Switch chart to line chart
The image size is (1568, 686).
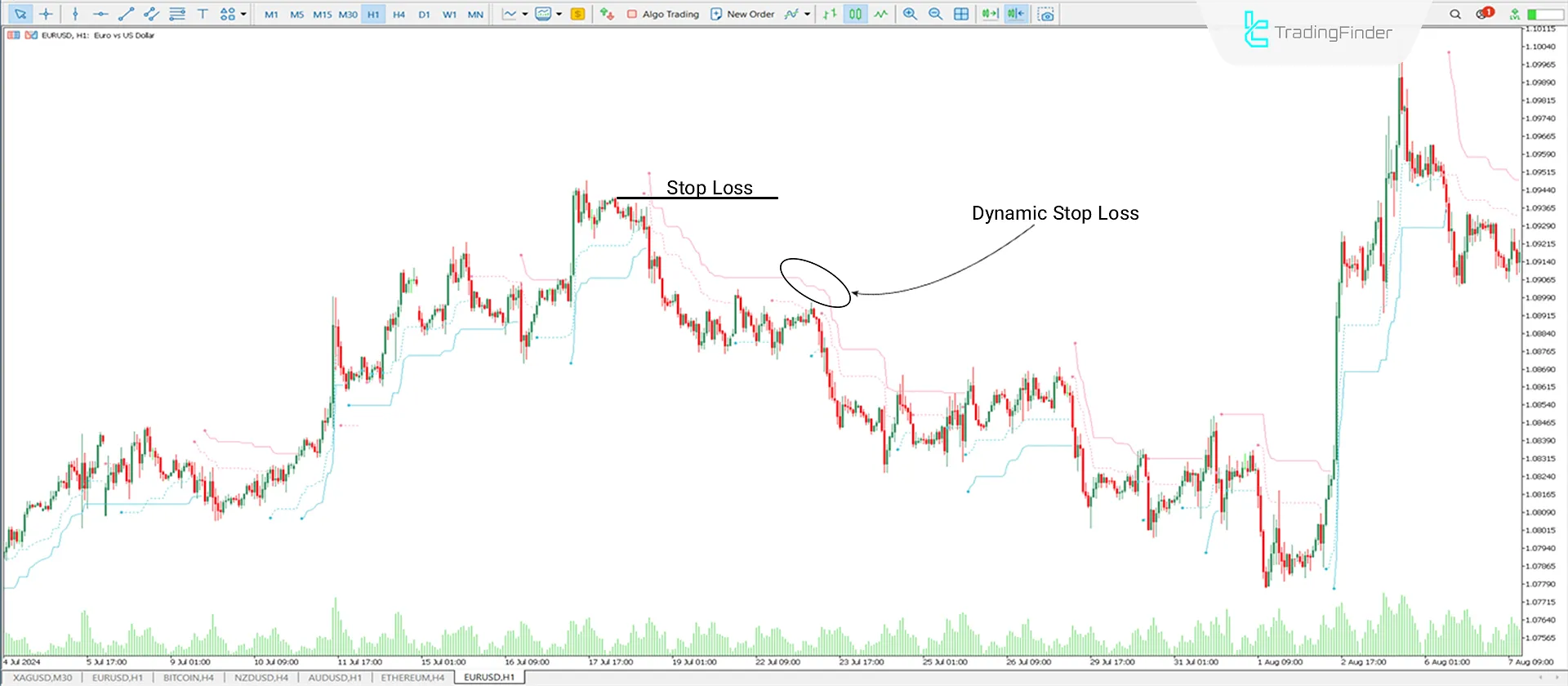[x=880, y=14]
